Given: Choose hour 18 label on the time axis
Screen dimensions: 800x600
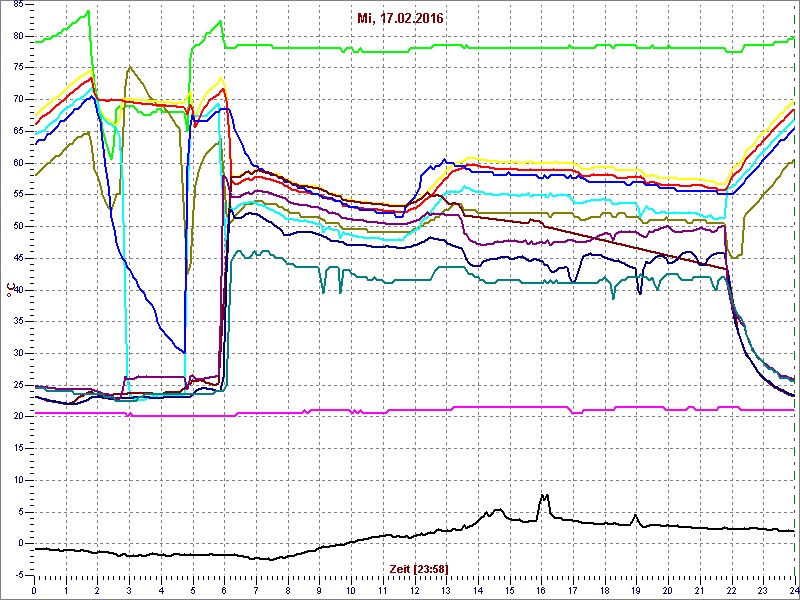Looking at the screenshot, I should [605, 589].
